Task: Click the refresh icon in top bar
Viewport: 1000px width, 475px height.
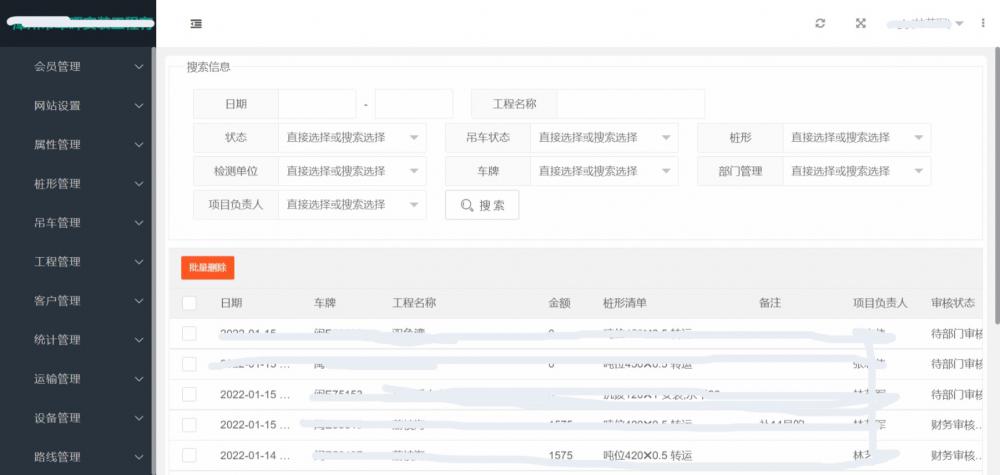Action: pos(820,24)
